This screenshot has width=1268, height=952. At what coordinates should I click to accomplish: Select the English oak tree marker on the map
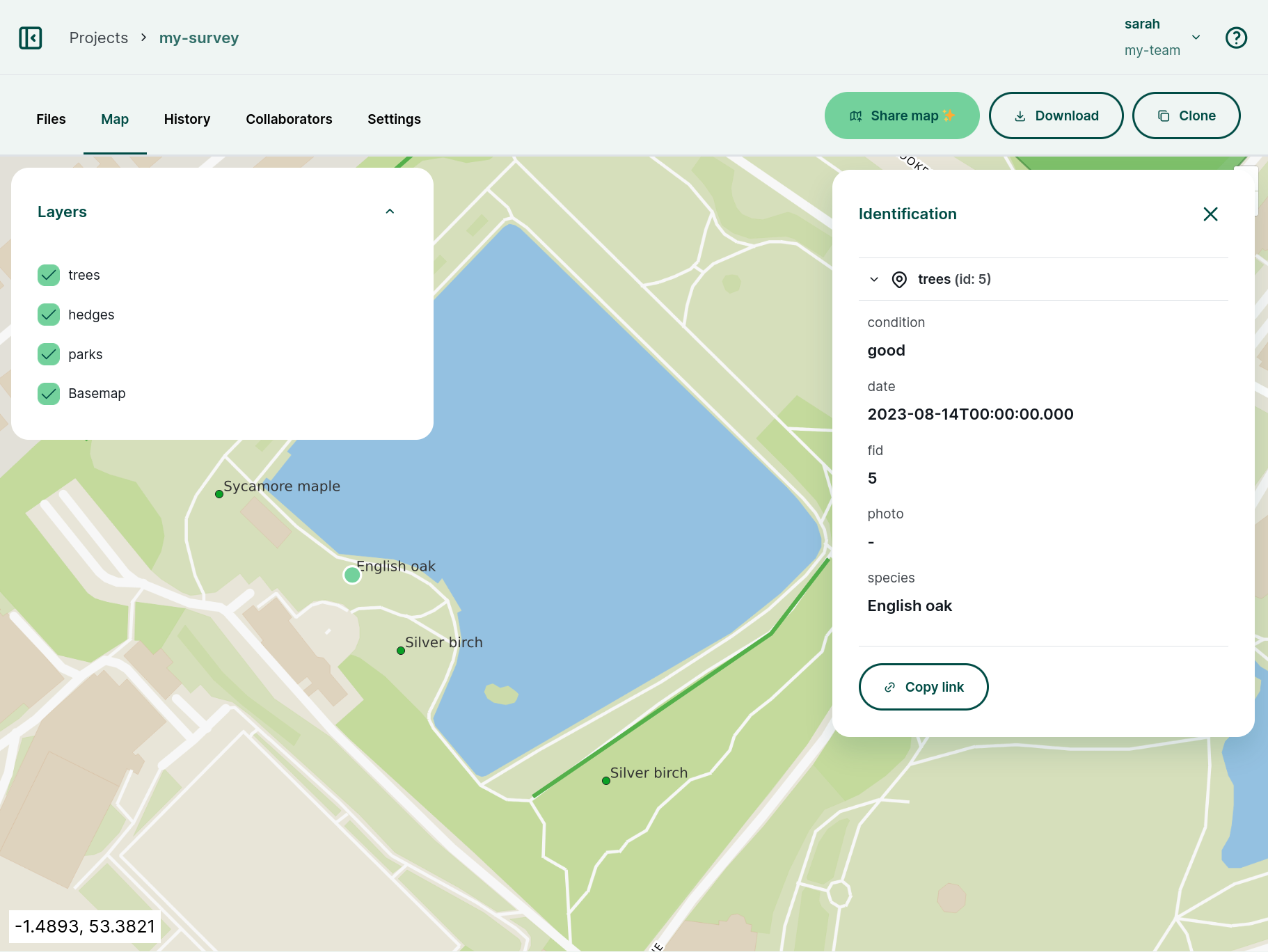[x=351, y=575]
